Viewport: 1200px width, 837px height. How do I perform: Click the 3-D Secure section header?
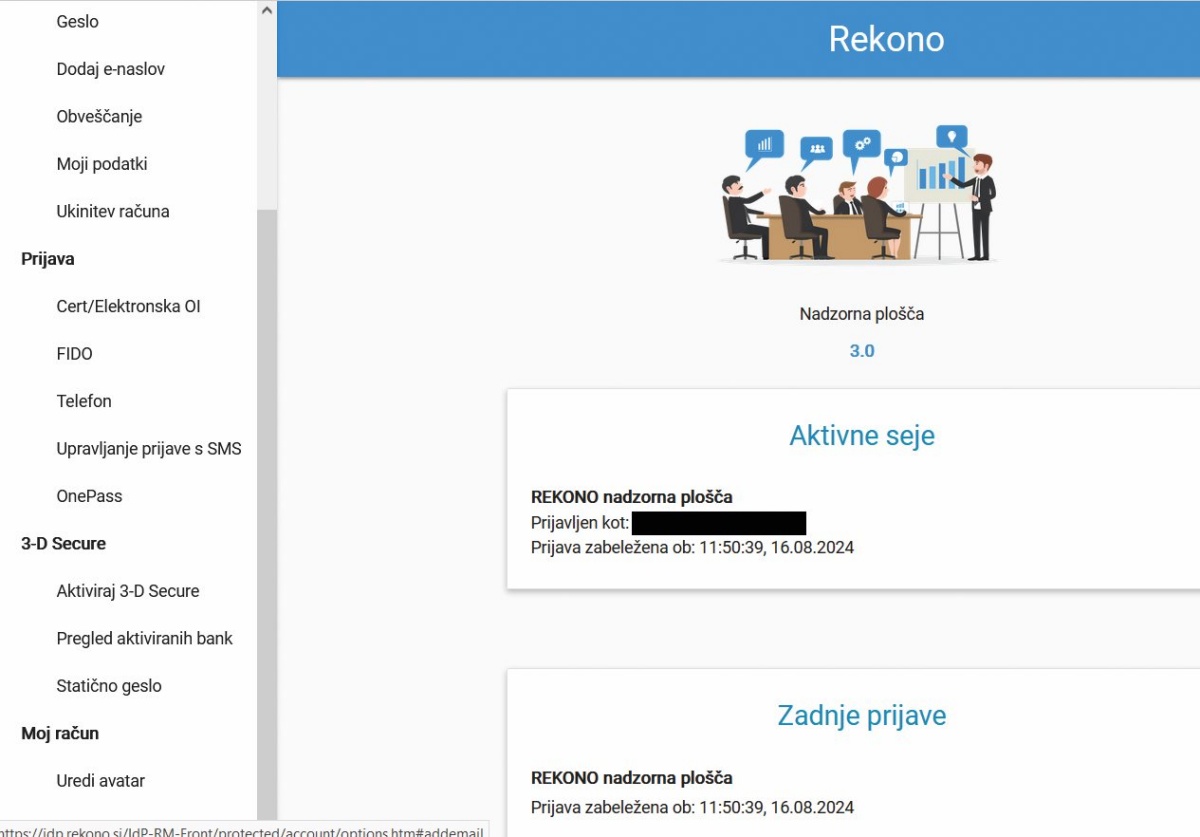(63, 544)
